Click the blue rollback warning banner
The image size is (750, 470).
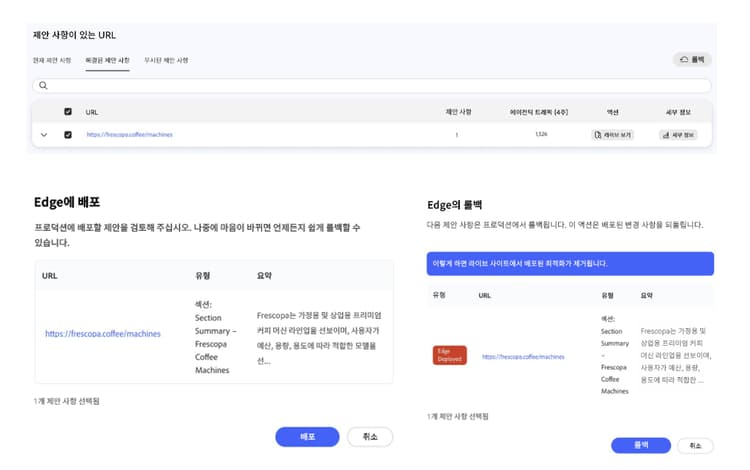(570, 263)
